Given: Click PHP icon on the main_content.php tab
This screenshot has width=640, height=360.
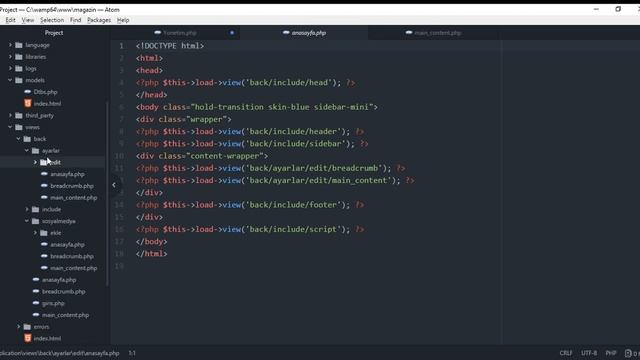Looking at the screenshot, I should tap(409, 33).
